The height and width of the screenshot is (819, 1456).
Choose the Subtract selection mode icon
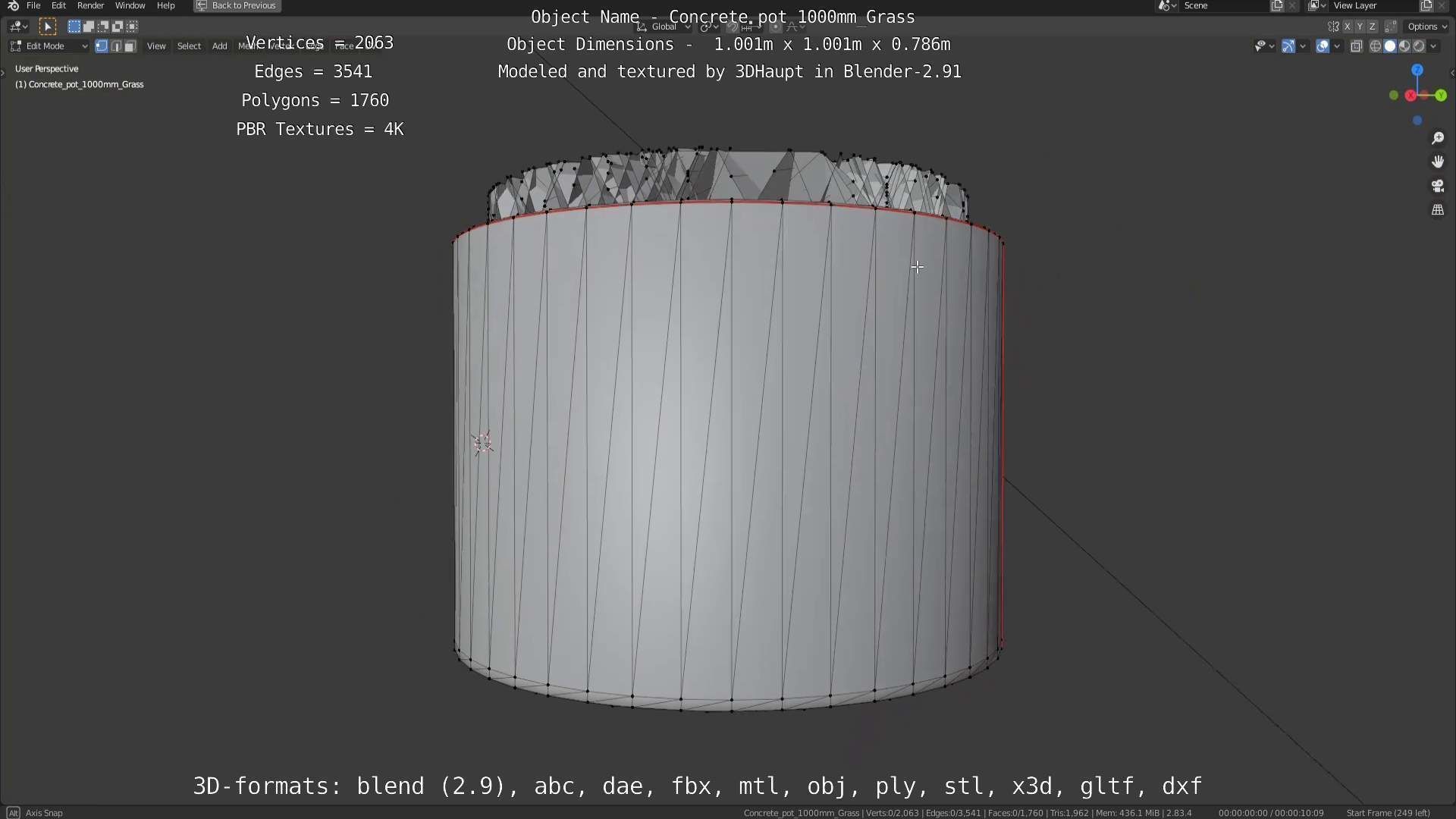[x=102, y=27]
